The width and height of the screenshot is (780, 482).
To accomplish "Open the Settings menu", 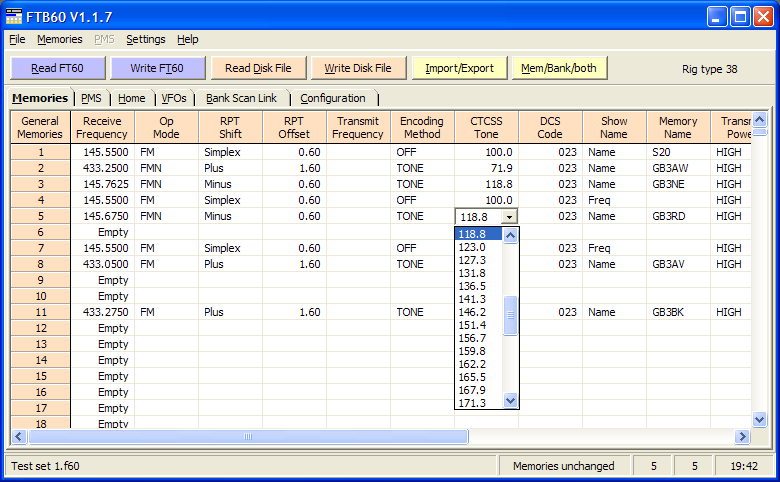I will pyautogui.click(x=145, y=39).
